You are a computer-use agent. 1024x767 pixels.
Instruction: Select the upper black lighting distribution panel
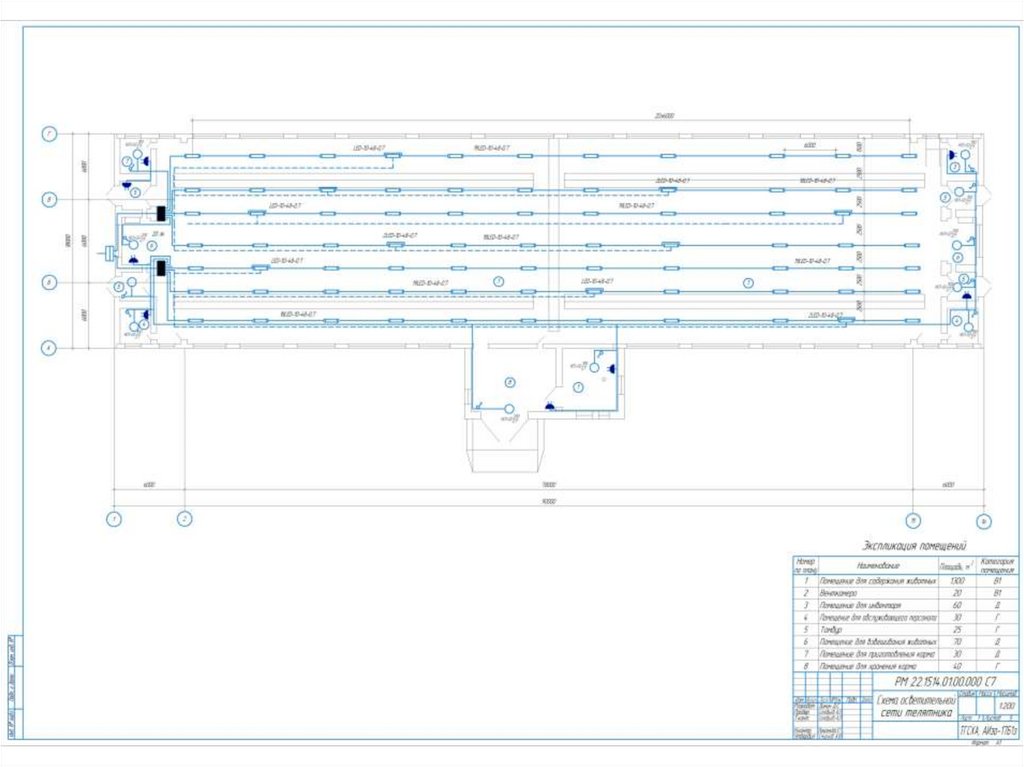161,214
